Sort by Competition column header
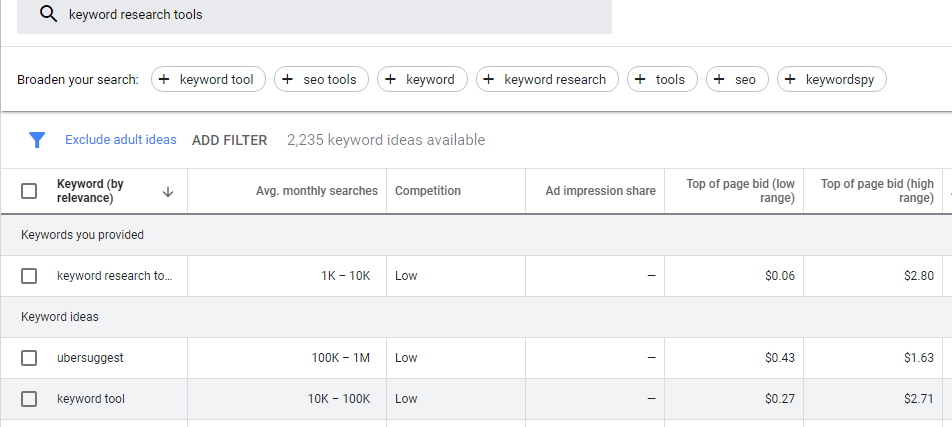Viewport: 952px width, 427px height. point(428,191)
